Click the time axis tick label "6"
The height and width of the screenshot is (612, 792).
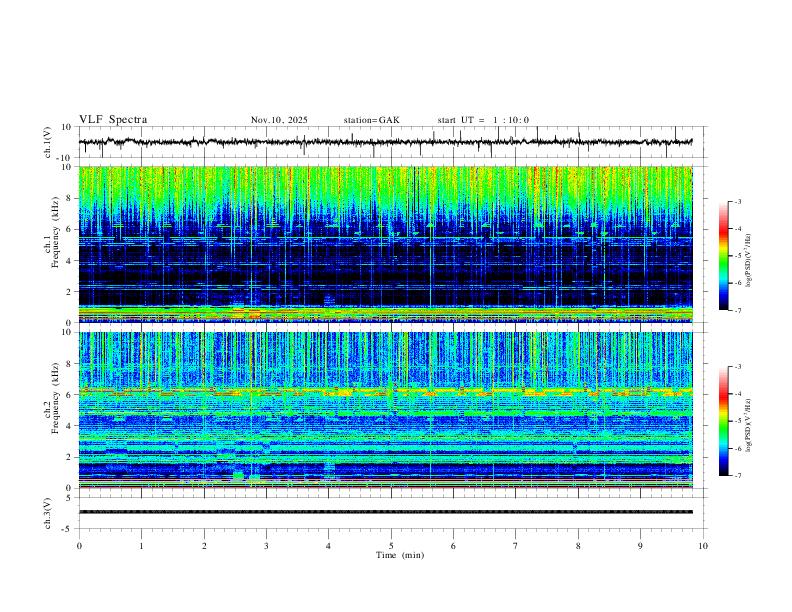[453, 546]
